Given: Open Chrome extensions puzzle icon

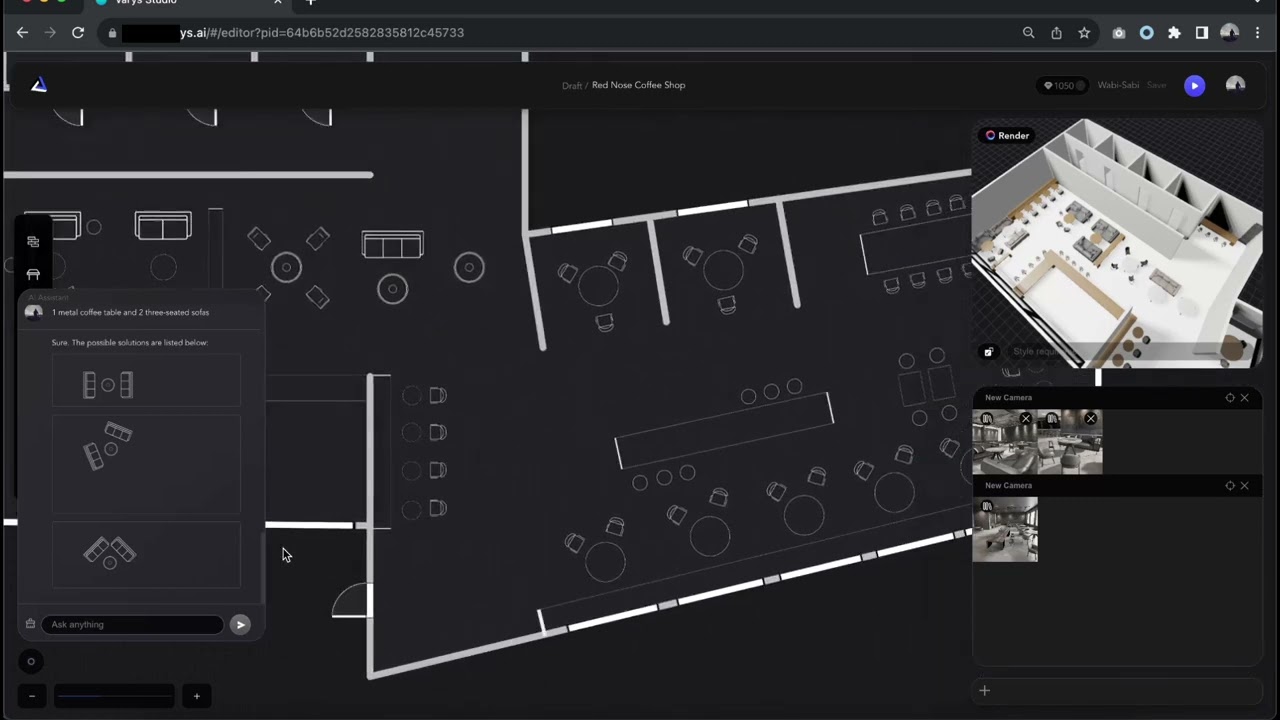Looking at the screenshot, I should pyautogui.click(x=1174, y=33).
